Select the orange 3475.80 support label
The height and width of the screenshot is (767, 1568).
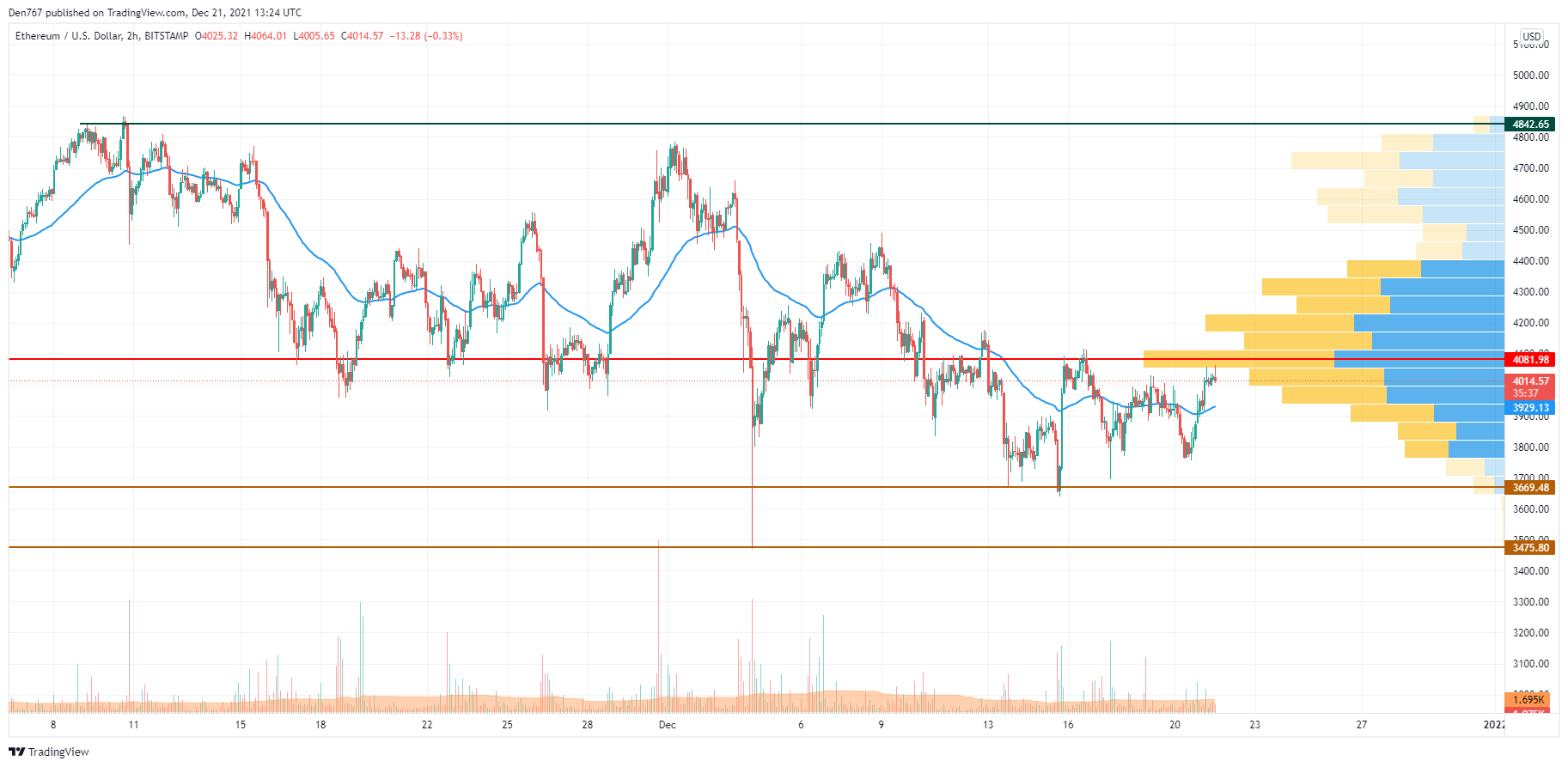1530,548
